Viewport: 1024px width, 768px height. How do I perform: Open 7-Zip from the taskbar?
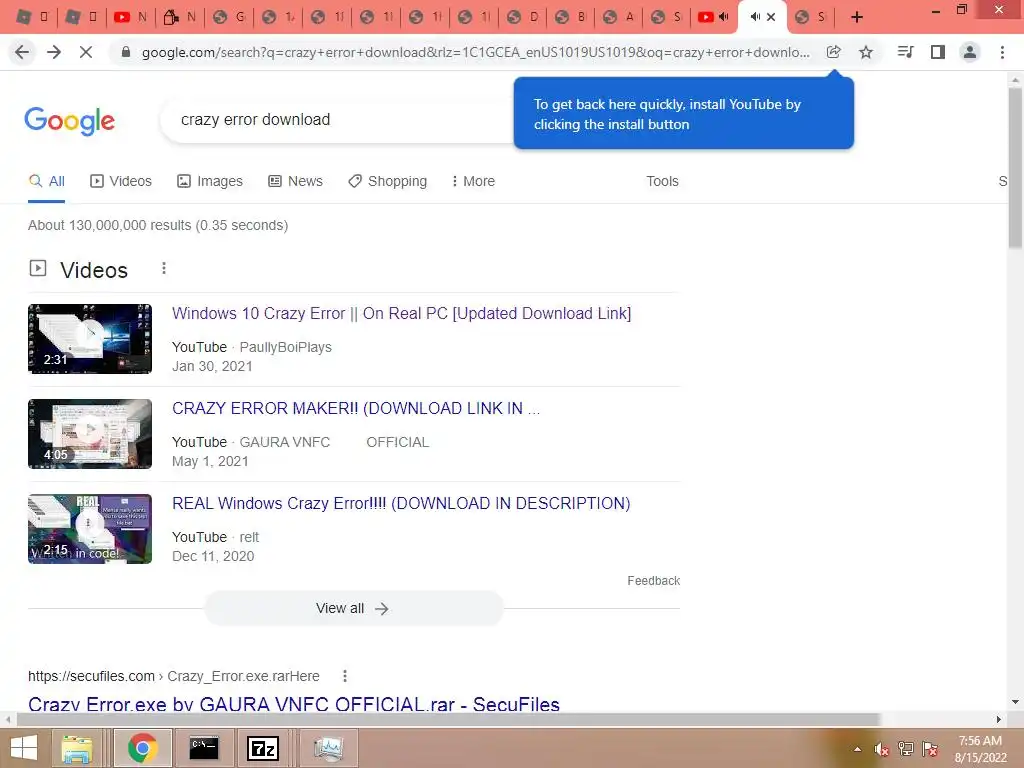click(x=264, y=748)
